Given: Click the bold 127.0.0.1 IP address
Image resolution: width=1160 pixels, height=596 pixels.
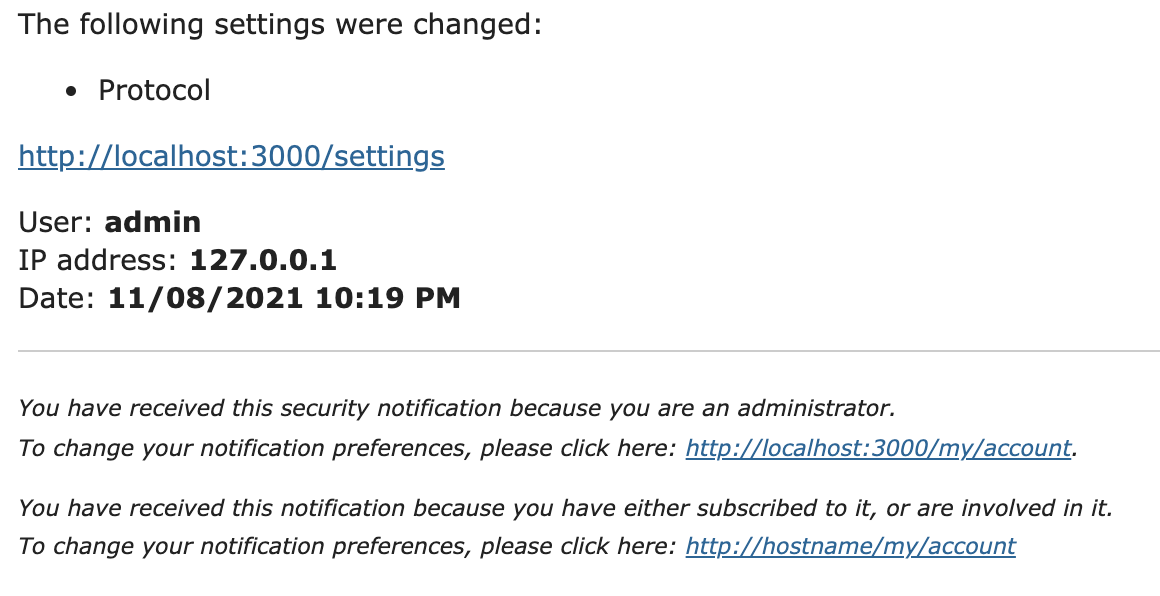Looking at the screenshot, I should tap(263, 260).
